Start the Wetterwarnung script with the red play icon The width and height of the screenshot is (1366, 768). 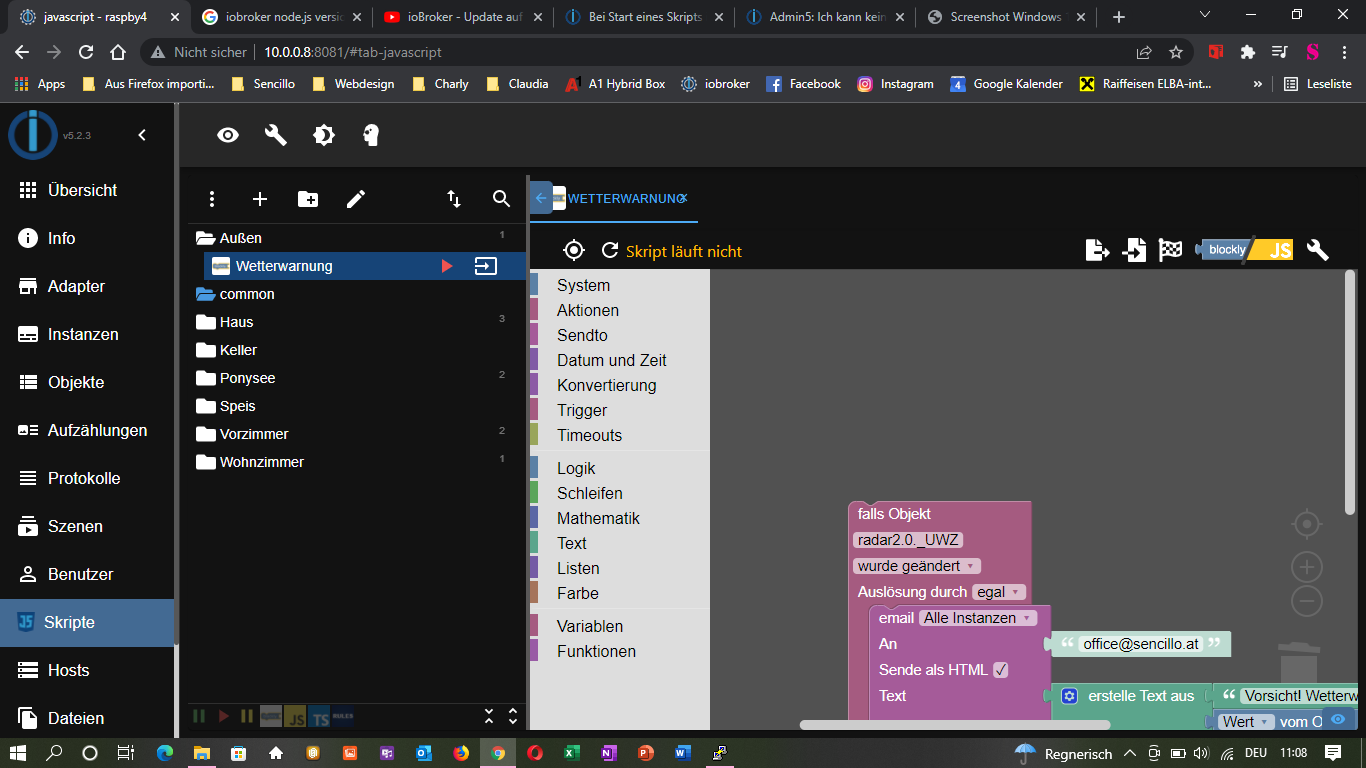point(447,266)
